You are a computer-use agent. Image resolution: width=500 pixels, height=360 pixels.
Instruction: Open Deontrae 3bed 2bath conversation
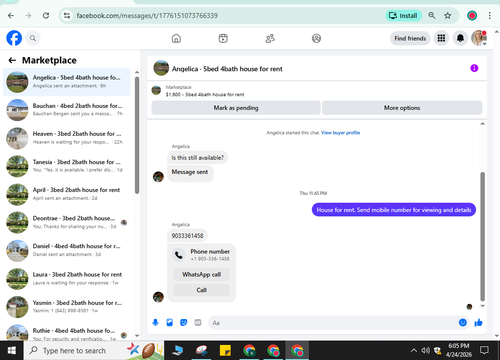pyautogui.click(x=67, y=223)
